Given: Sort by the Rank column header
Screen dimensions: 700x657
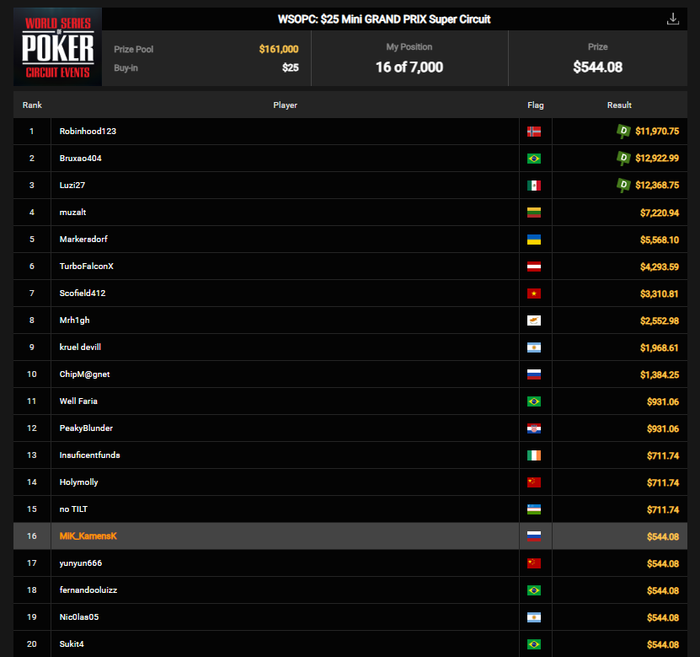Looking at the screenshot, I should pyautogui.click(x=32, y=105).
